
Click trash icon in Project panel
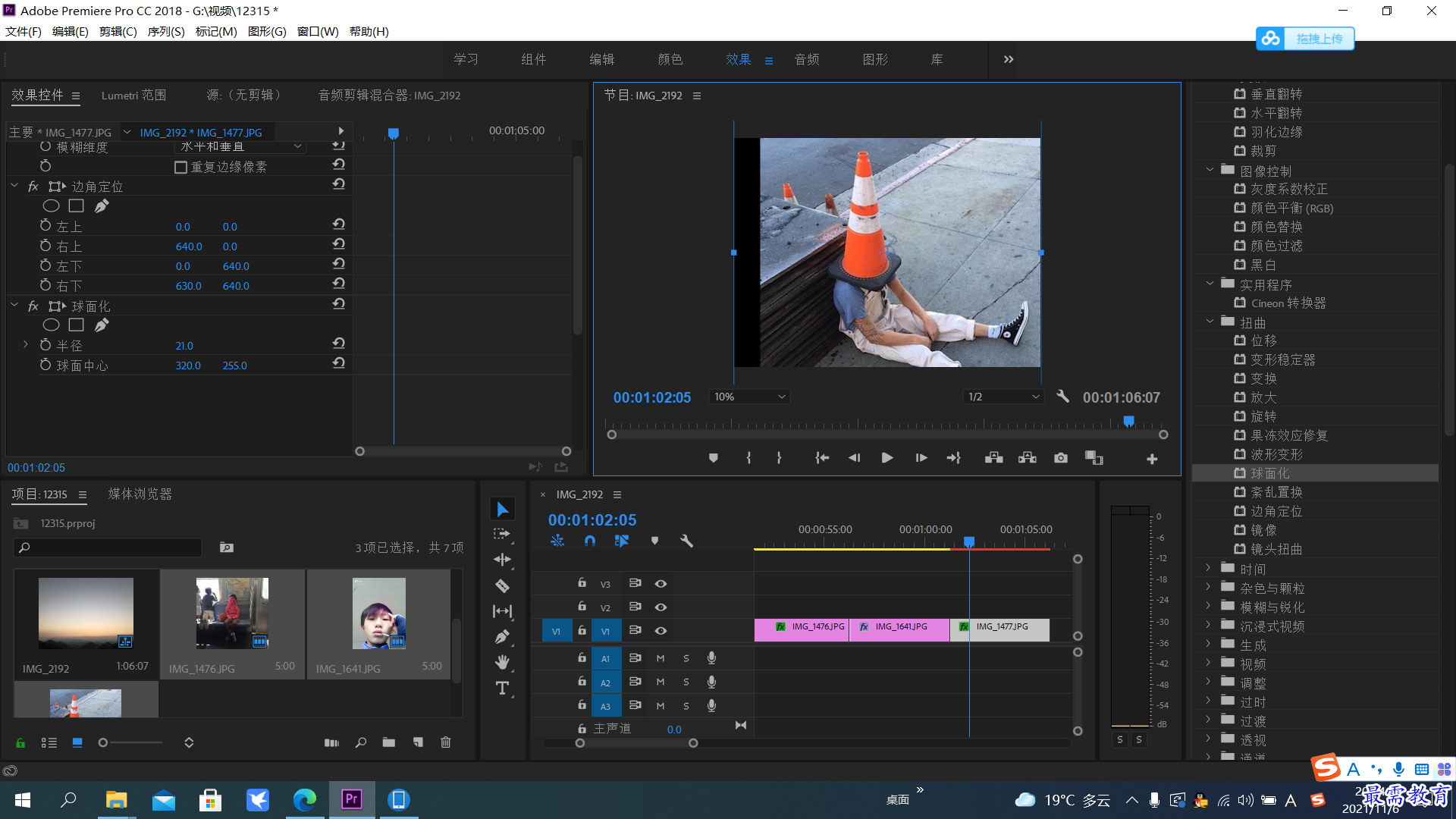[445, 742]
